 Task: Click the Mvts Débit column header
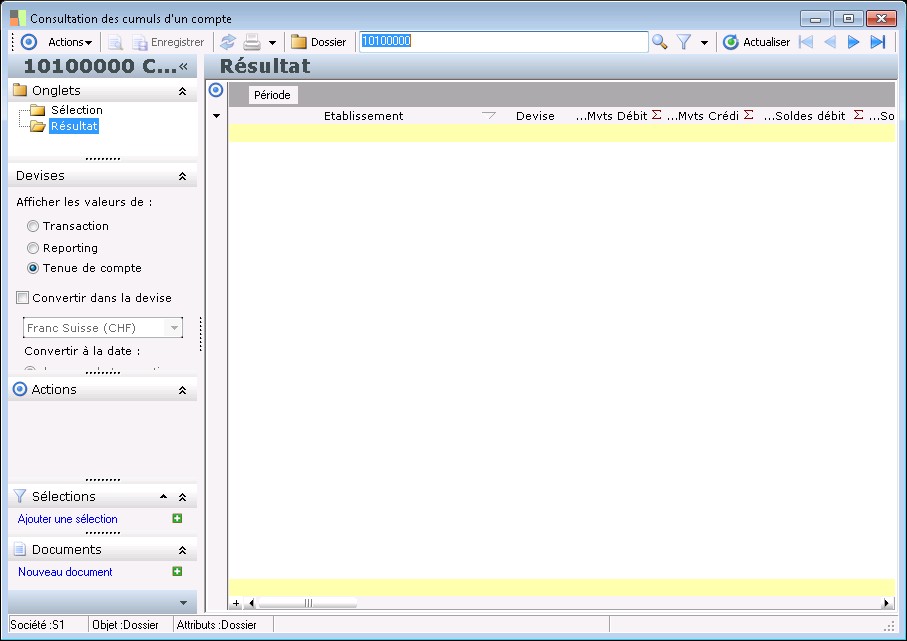(611, 116)
